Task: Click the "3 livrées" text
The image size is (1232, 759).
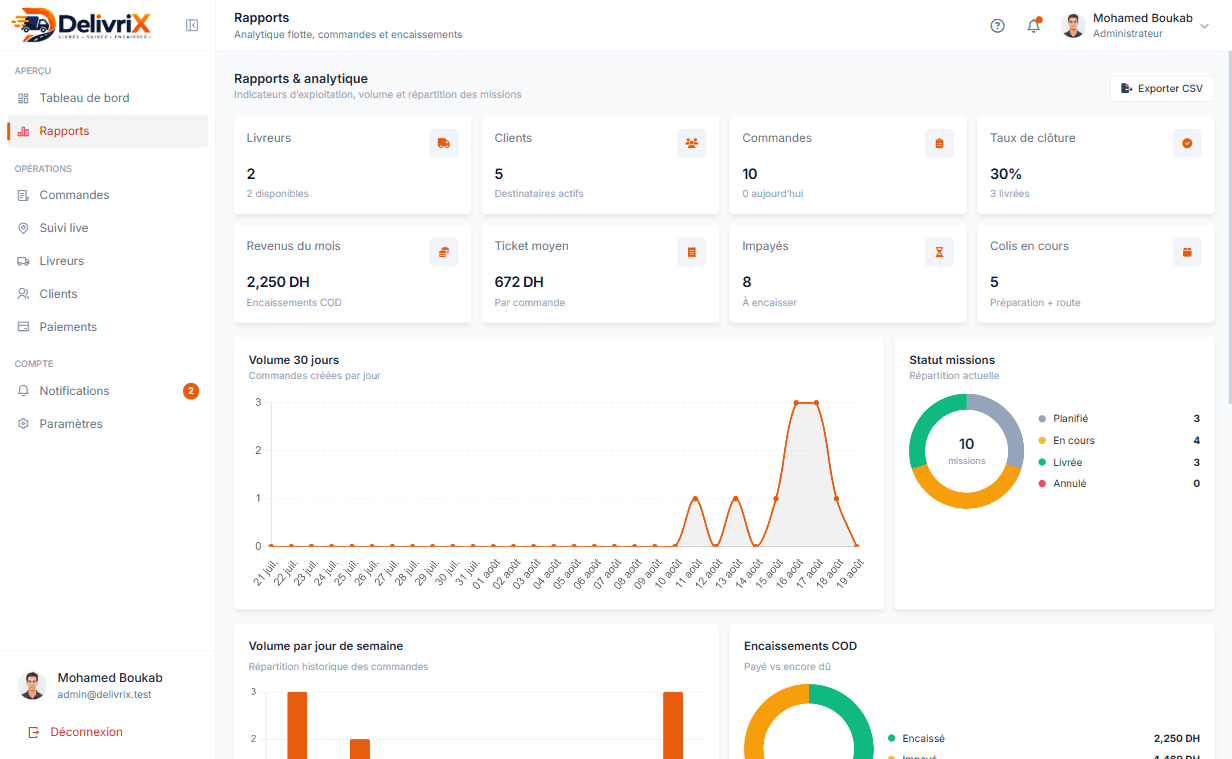Action: pyautogui.click(x=1010, y=194)
